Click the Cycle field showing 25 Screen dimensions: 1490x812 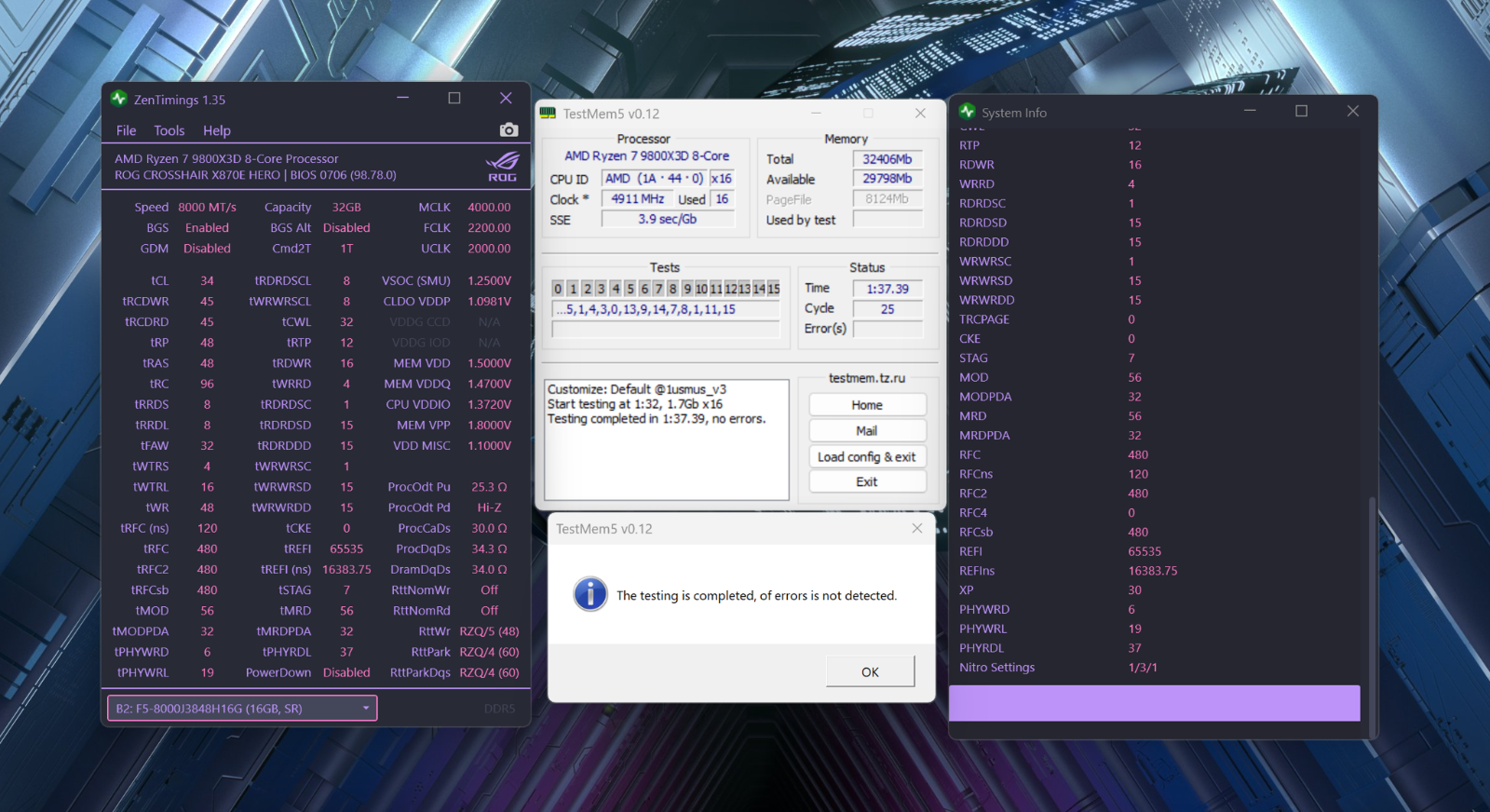[887, 309]
